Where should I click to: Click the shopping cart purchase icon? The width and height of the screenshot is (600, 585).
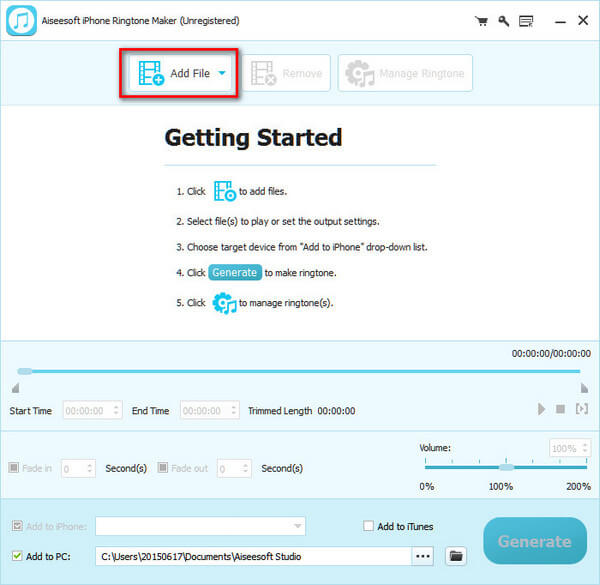pos(481,20)
